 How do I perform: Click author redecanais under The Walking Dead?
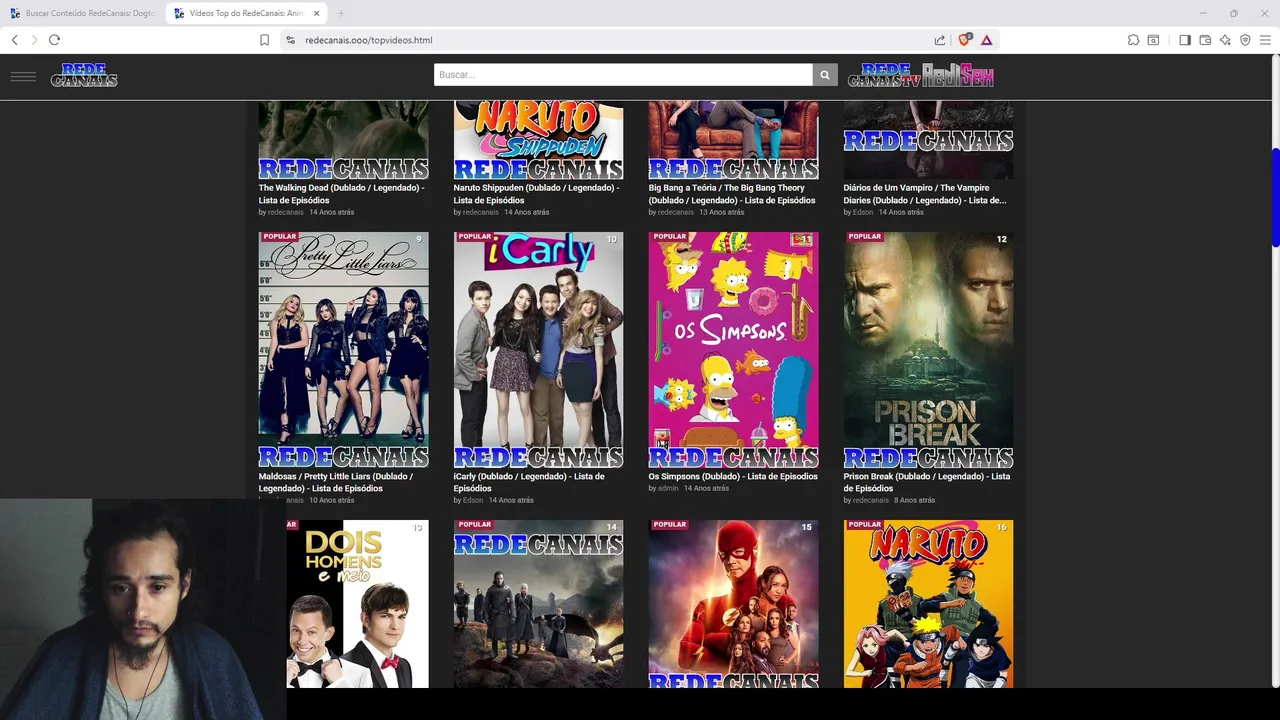pos(286,212)
